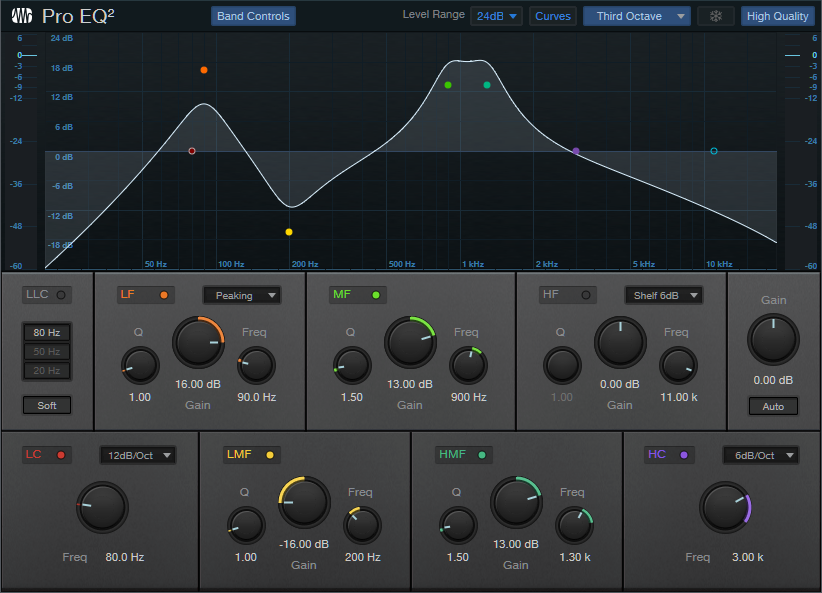822x593 pixels.
Task: Click the MF Gain knob
Action: pyautogui.click(x=410, y=342)
